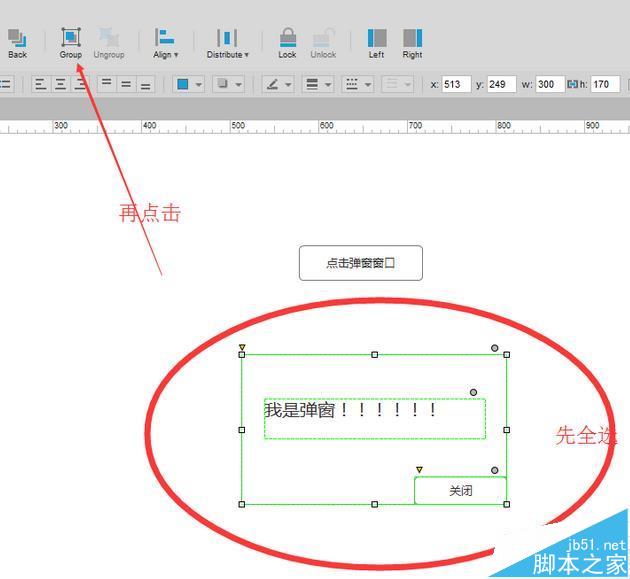
Task: Open the fill color picker
Action: coord(188,85)
